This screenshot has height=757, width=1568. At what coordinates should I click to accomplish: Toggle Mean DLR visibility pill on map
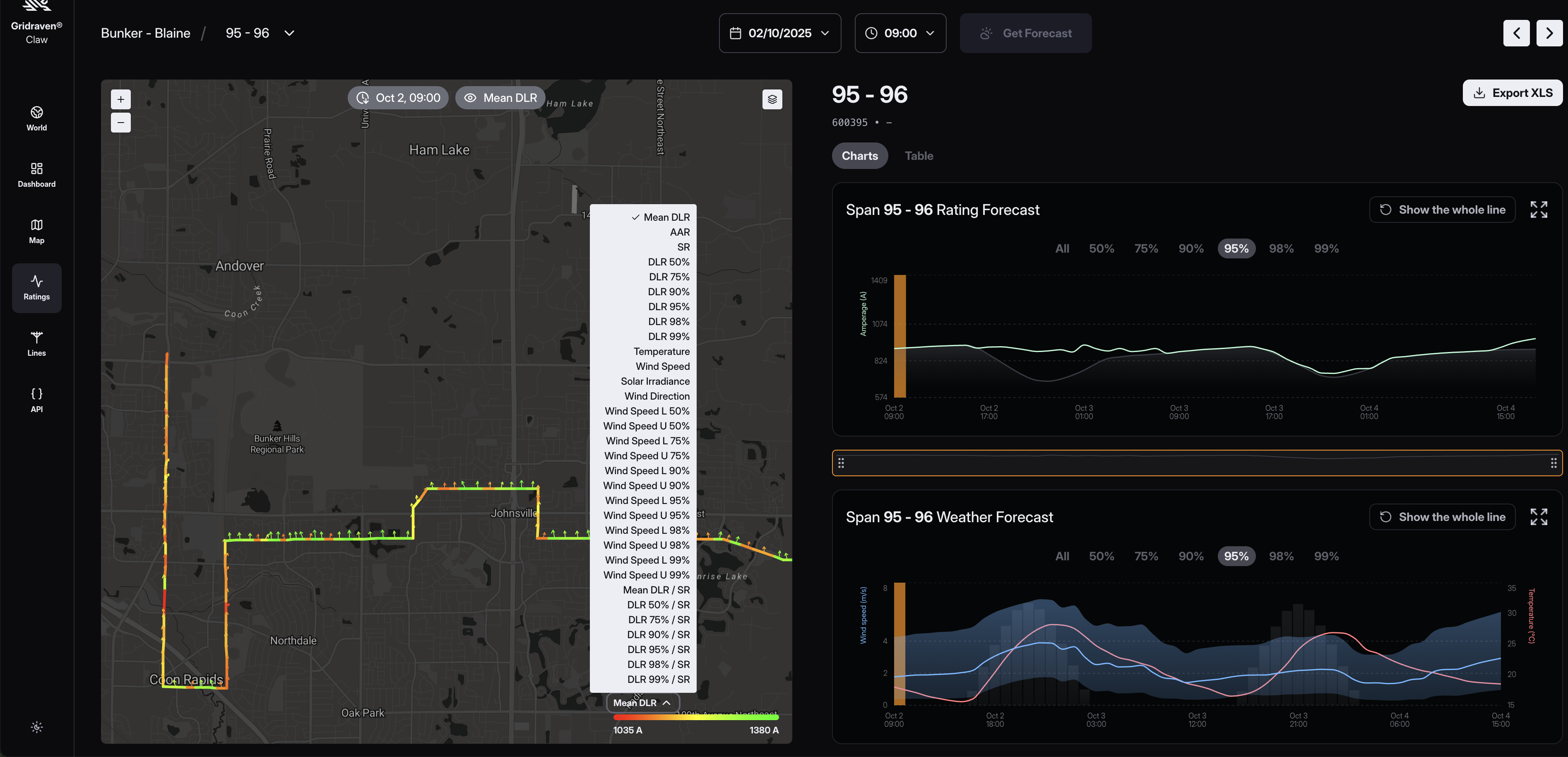click(x=500, y=98)
